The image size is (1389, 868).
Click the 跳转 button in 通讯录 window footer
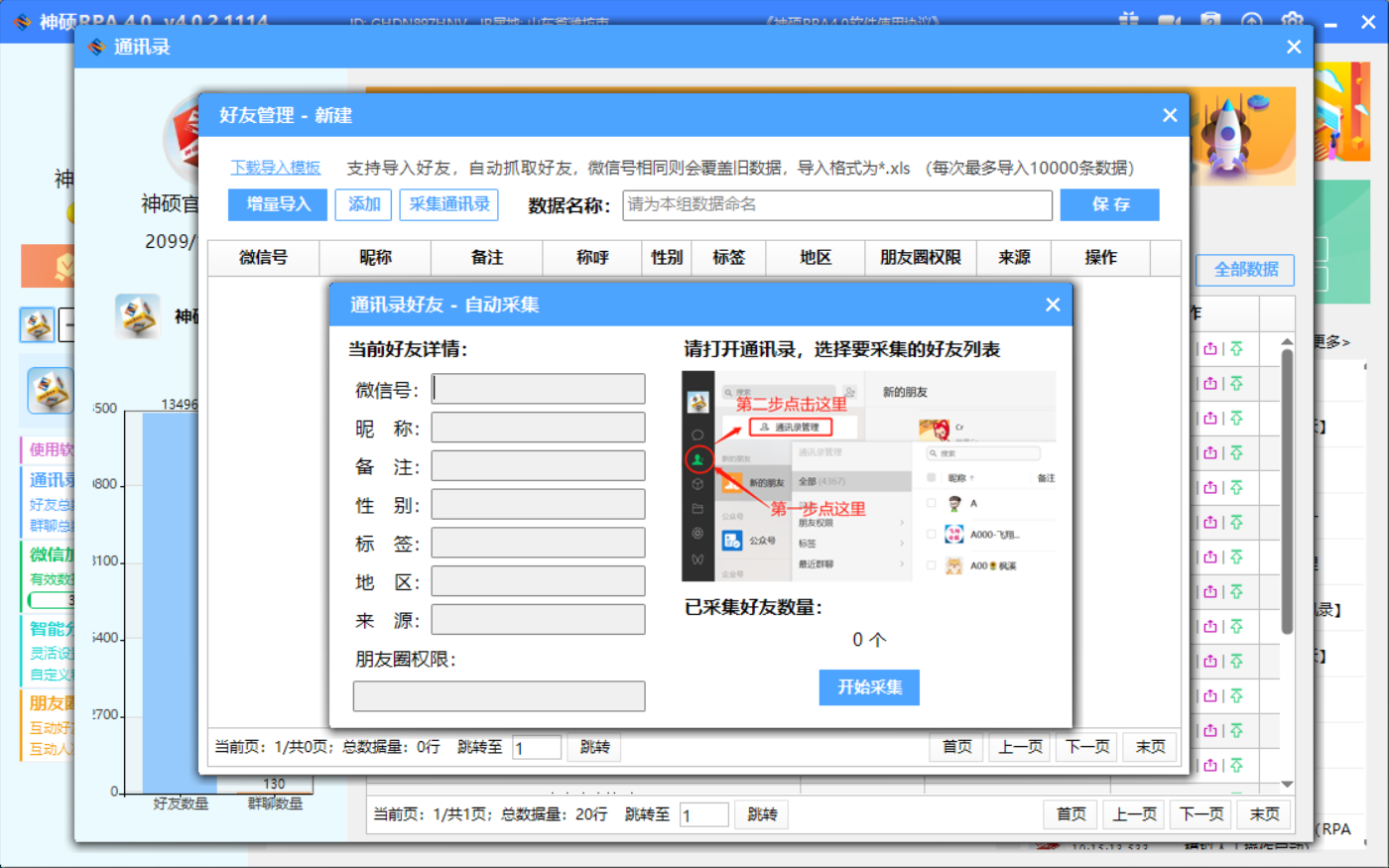point(762,814)
